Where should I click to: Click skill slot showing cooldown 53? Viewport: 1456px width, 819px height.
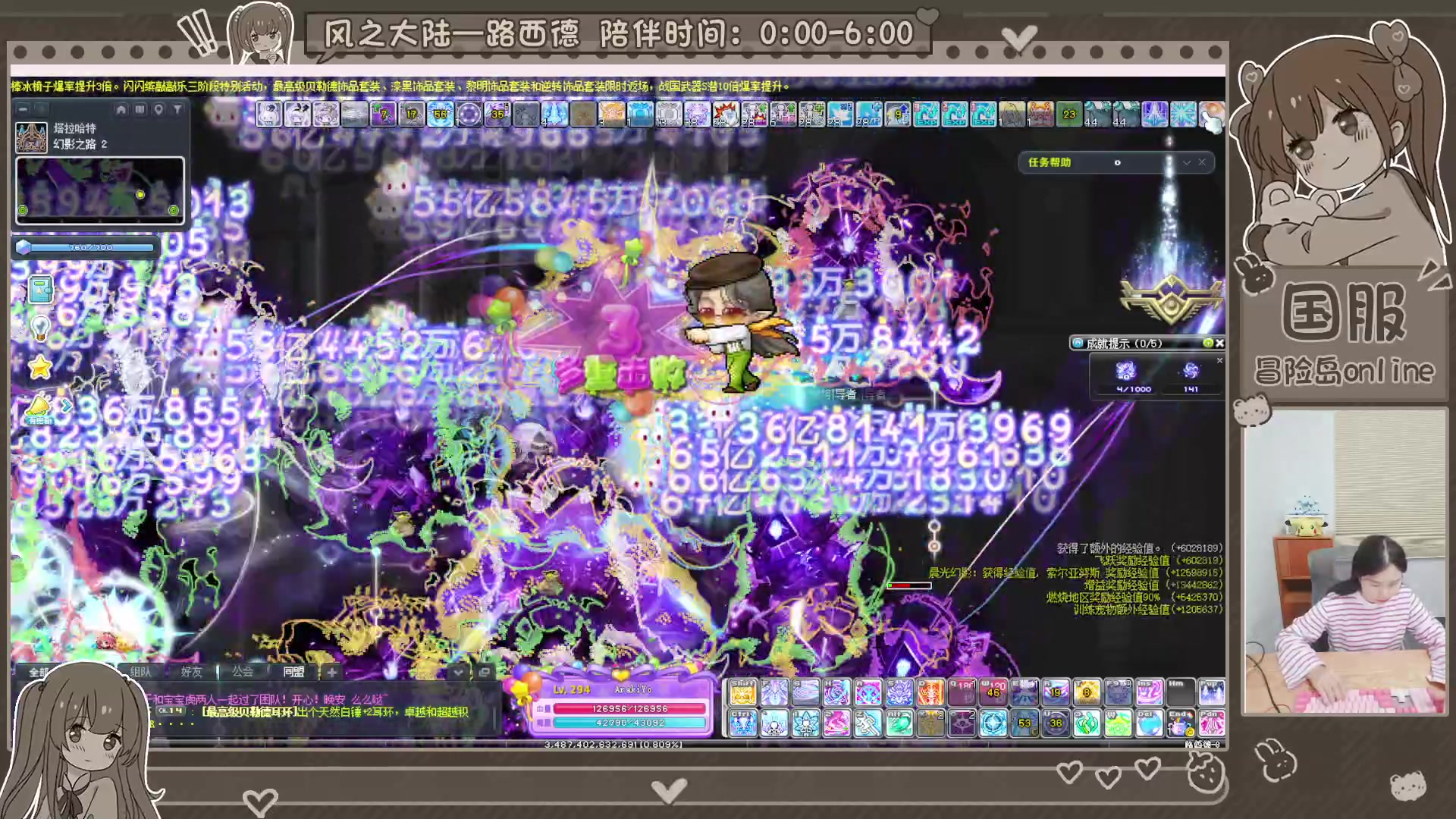1025,723
